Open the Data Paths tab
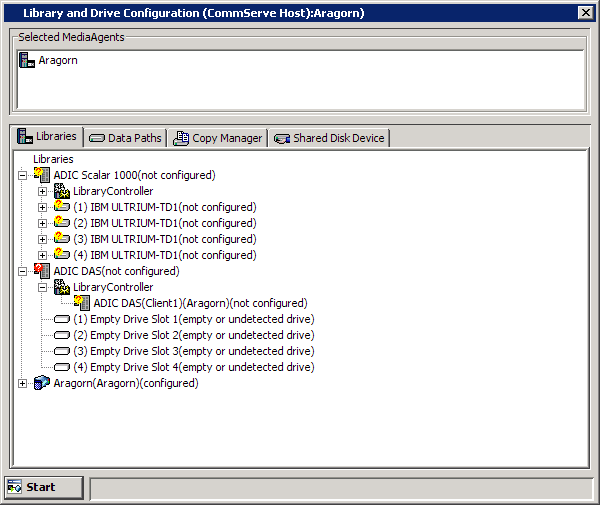The image size is (600, 505). [x=125, y=138]
